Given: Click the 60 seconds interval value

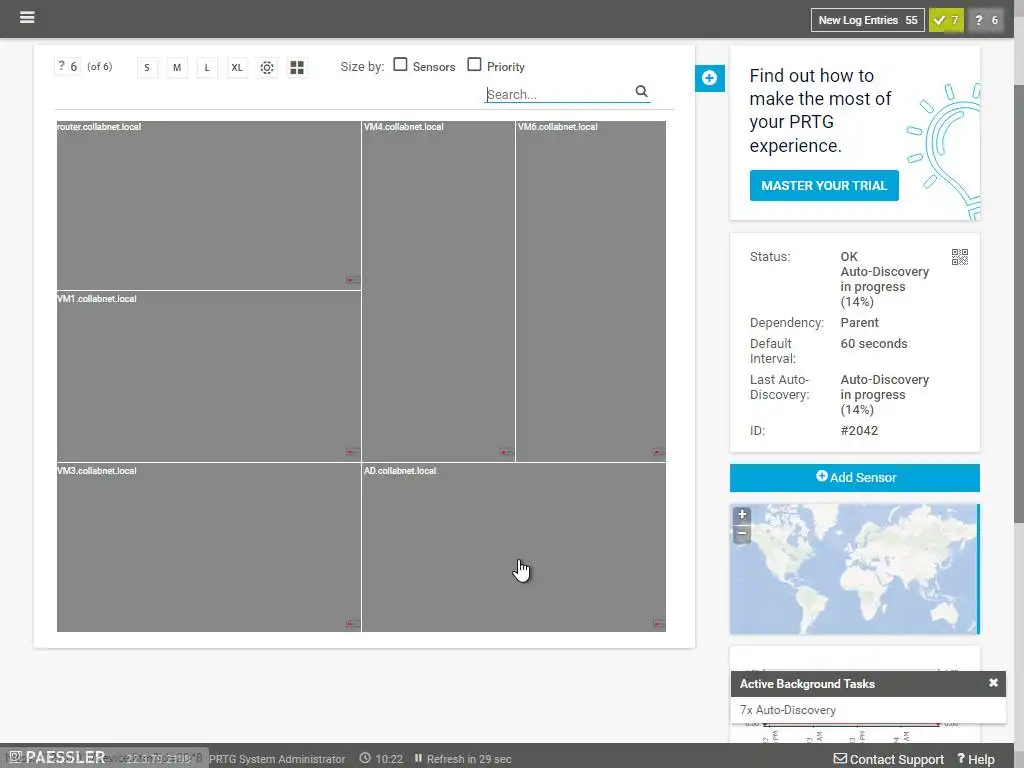Looking at the screenshot, I should tap(874, 344).
